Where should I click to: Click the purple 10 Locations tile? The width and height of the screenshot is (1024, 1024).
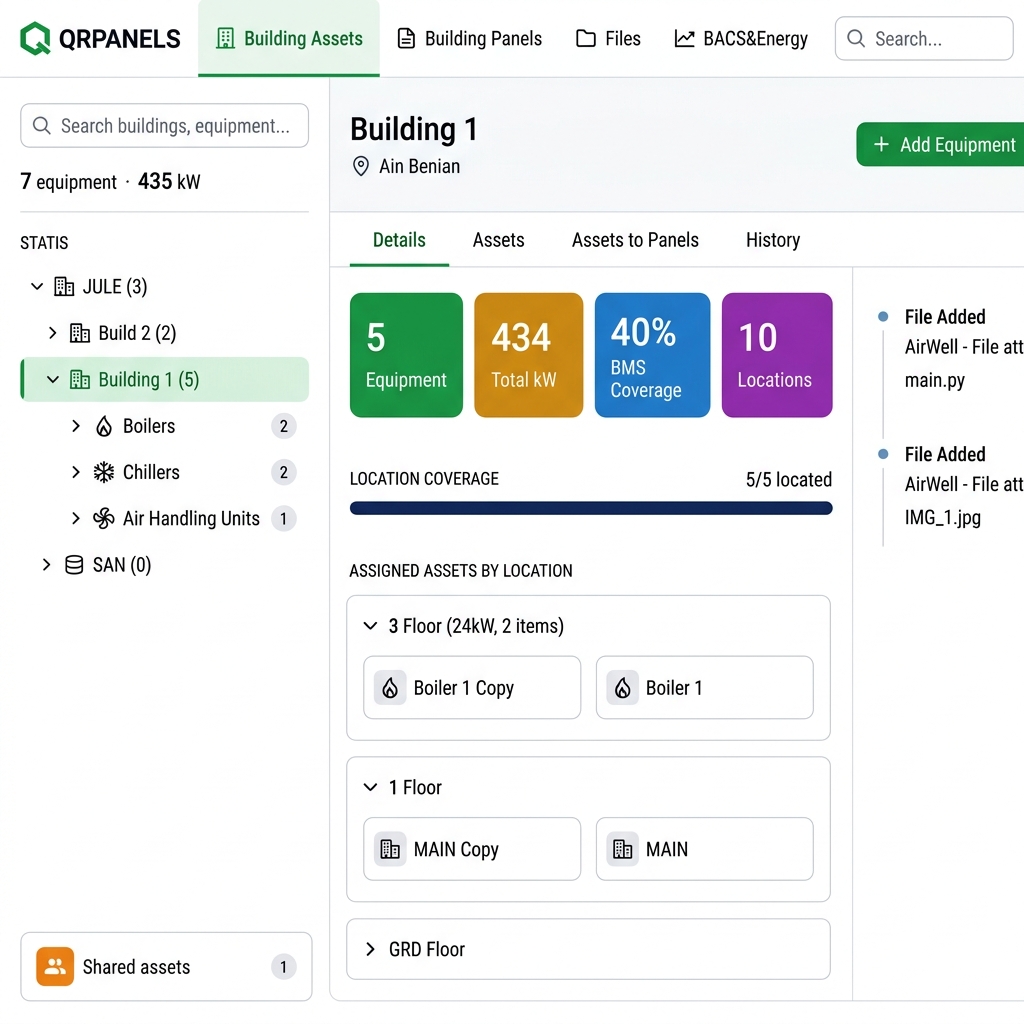click(x=777, y=355)
